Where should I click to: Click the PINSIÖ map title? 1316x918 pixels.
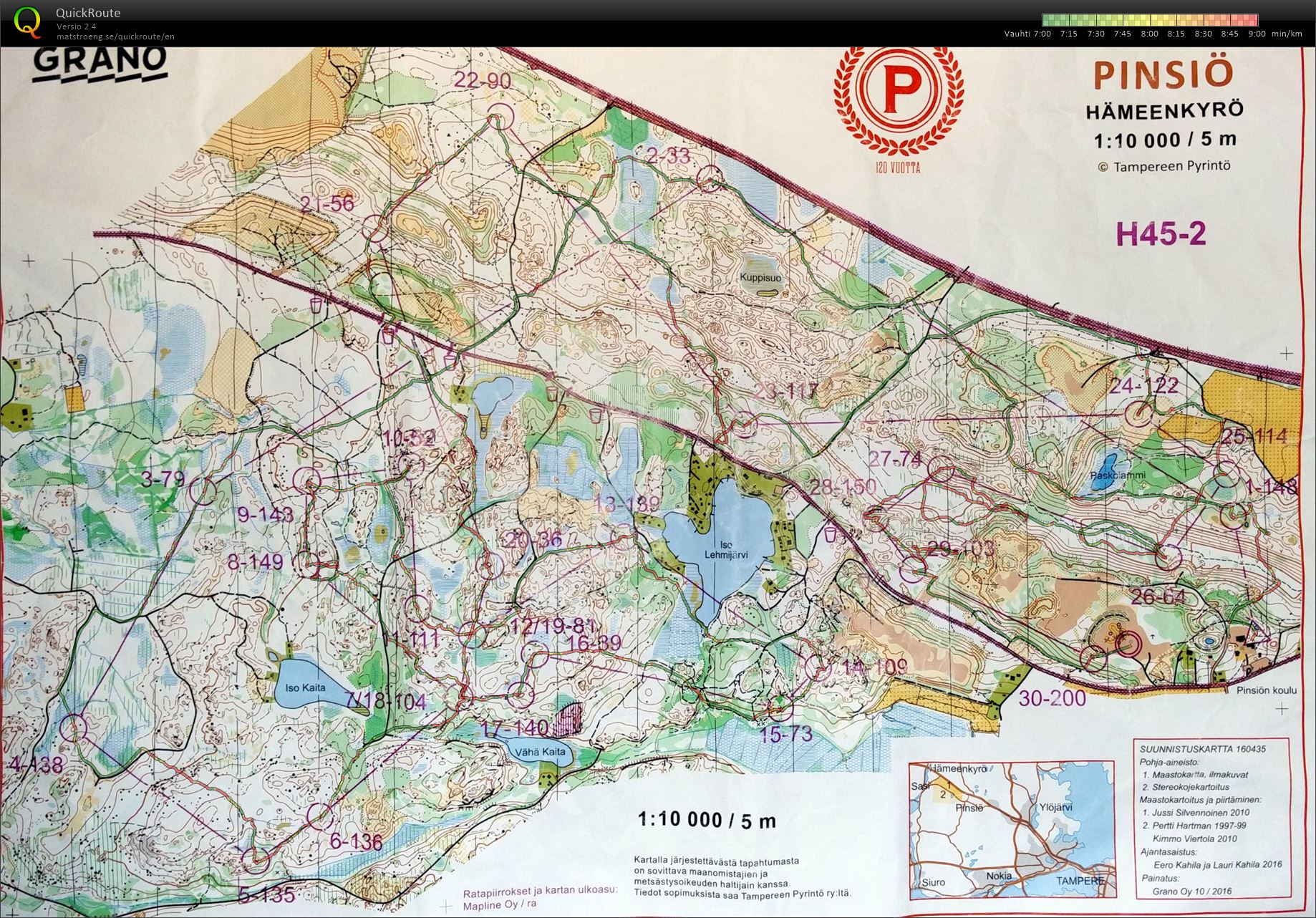pyautogui.click(x=1163, y=75)
